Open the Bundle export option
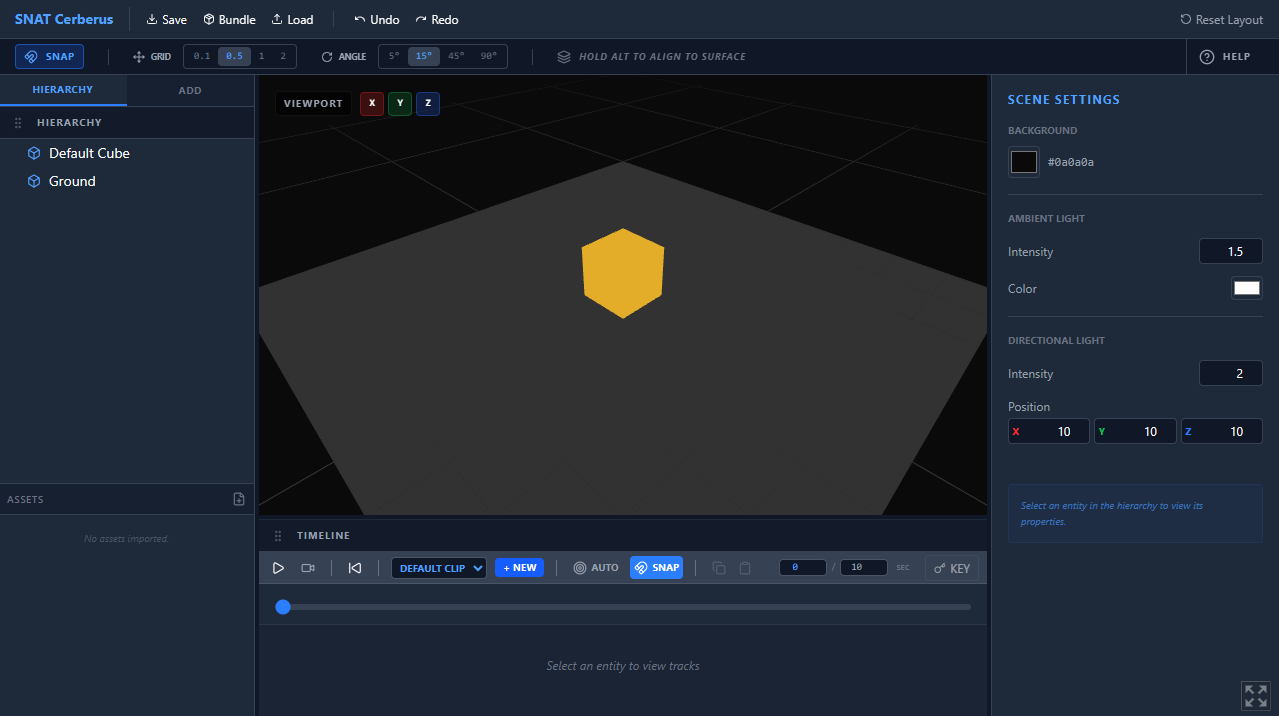The width and height of the screenshot is (1279, 716). click(229, 19)
